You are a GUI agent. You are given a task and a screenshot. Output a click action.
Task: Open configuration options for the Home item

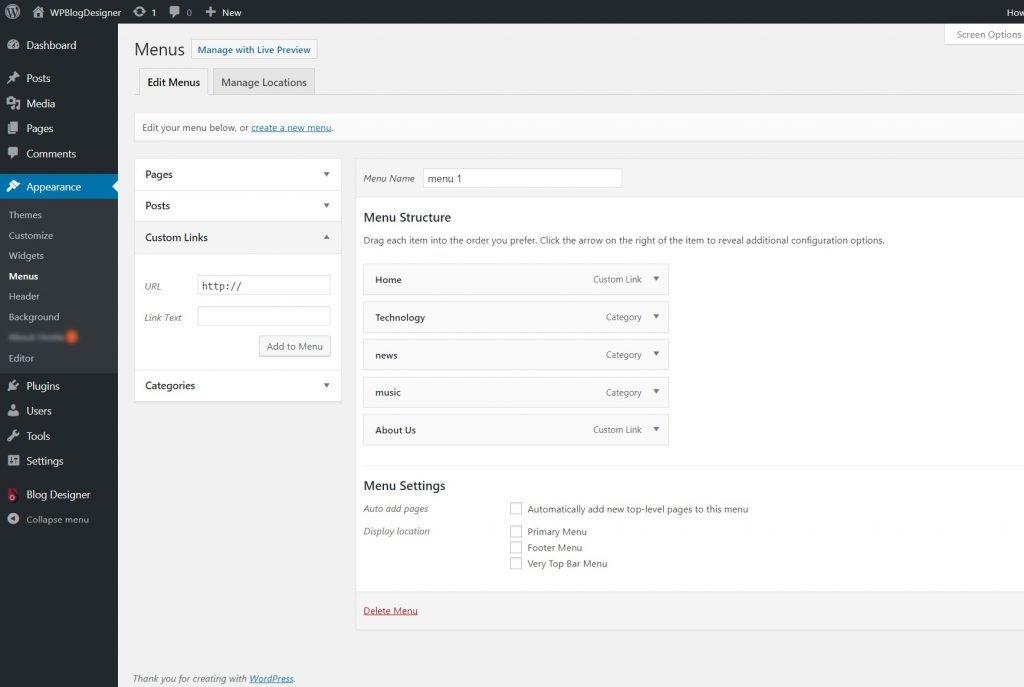click(656, 279)
